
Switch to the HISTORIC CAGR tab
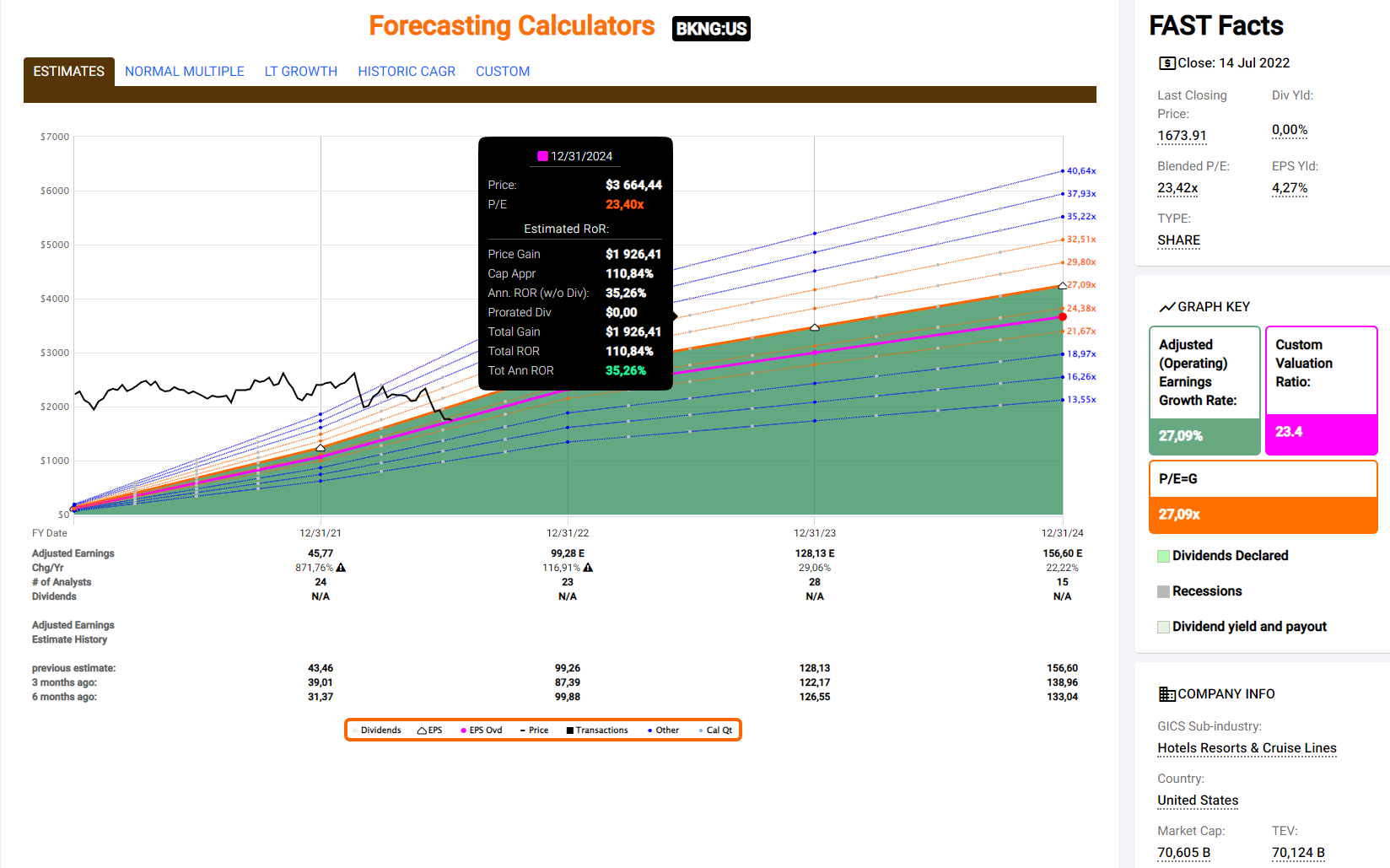pos(406,72)
